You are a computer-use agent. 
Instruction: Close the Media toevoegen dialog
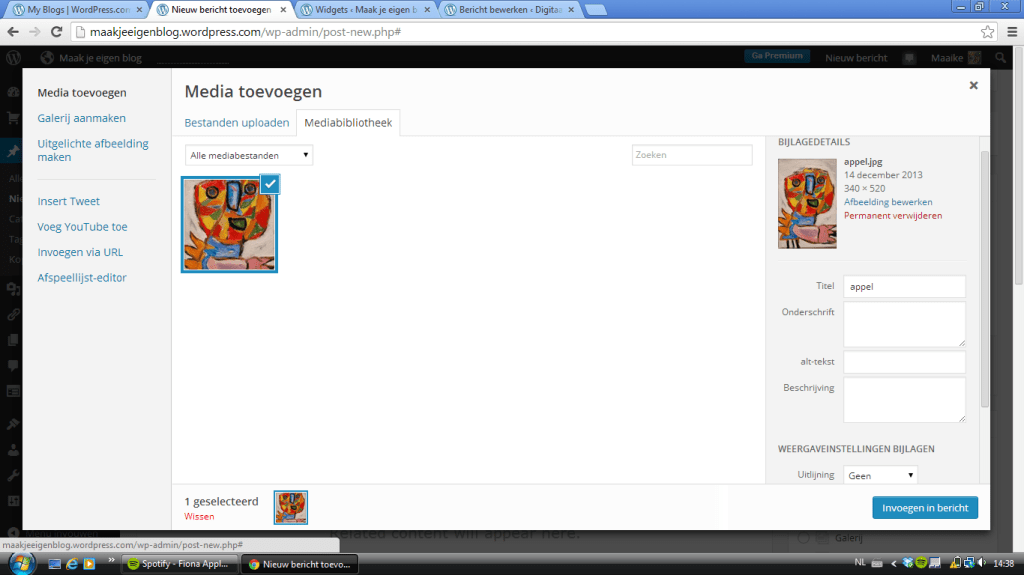(973, 86)
